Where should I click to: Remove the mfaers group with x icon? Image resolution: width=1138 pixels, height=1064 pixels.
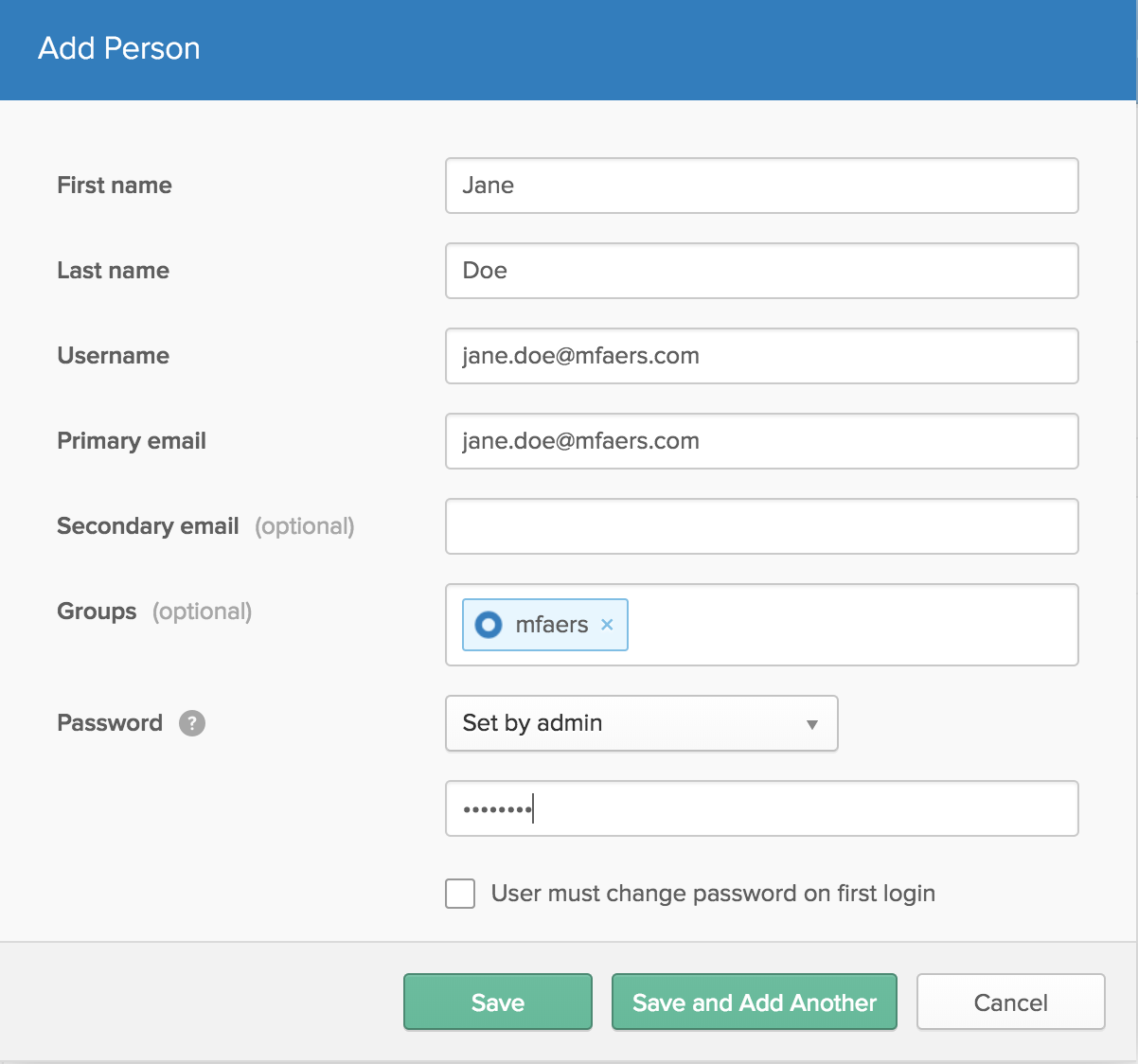tap(607, 625)
